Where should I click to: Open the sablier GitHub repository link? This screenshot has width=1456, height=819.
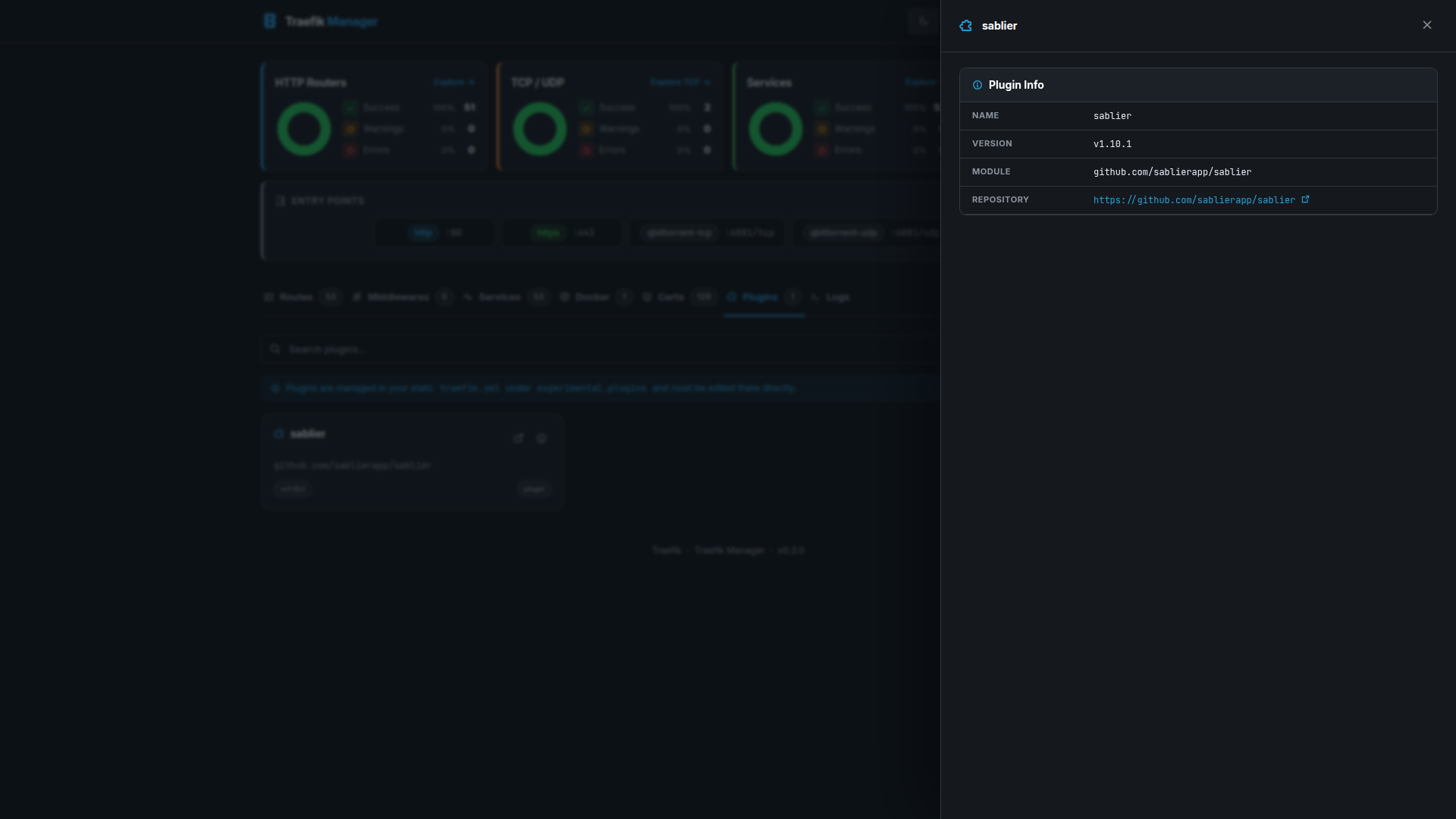[1194, 199]
